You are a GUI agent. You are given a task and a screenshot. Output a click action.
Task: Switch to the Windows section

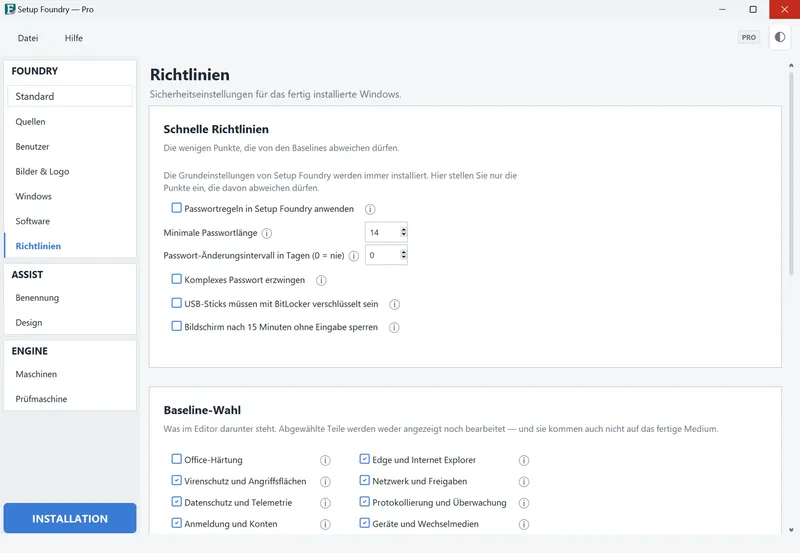(x=70, y=196)
